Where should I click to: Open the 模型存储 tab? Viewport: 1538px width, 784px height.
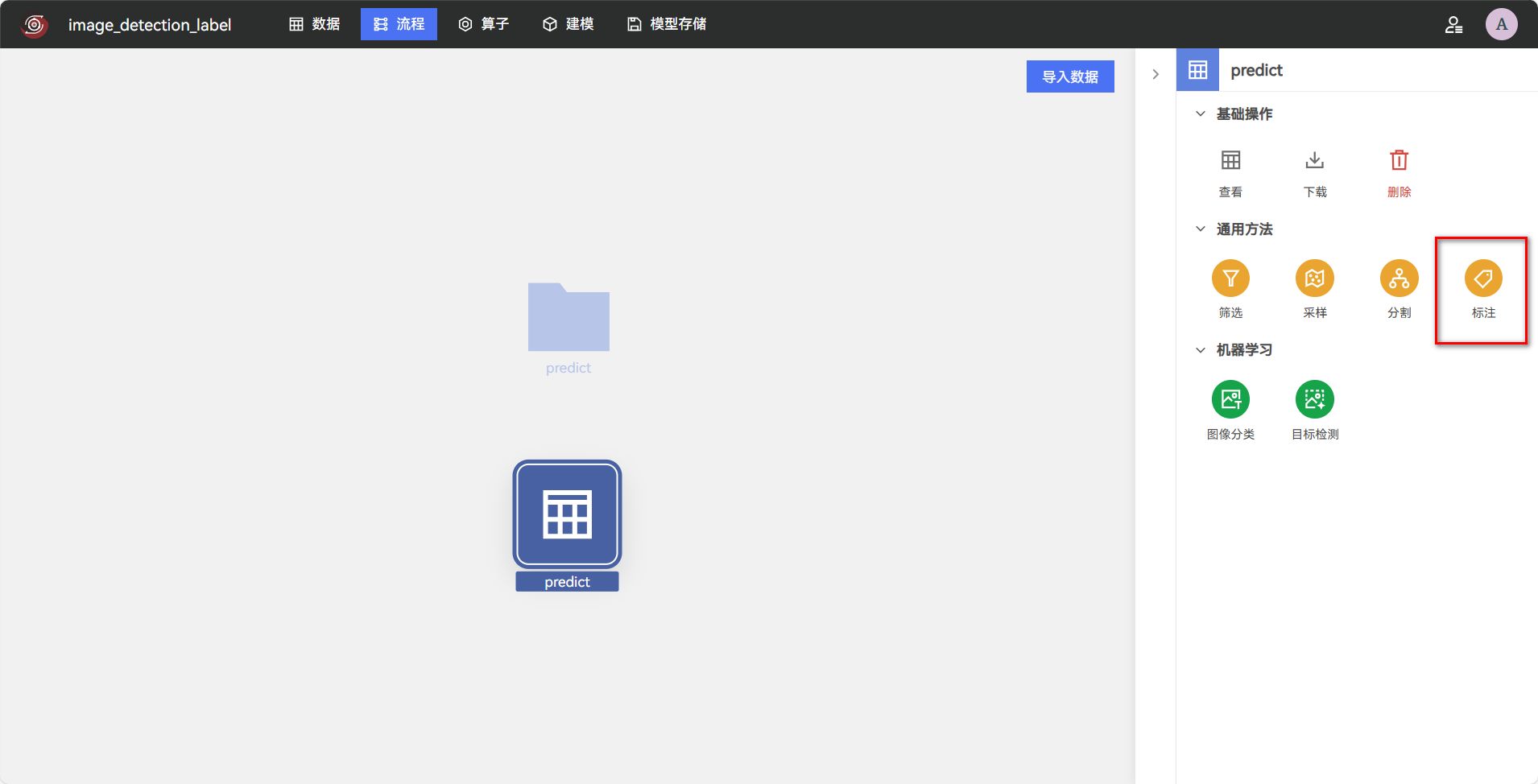(x=667, y=24)
